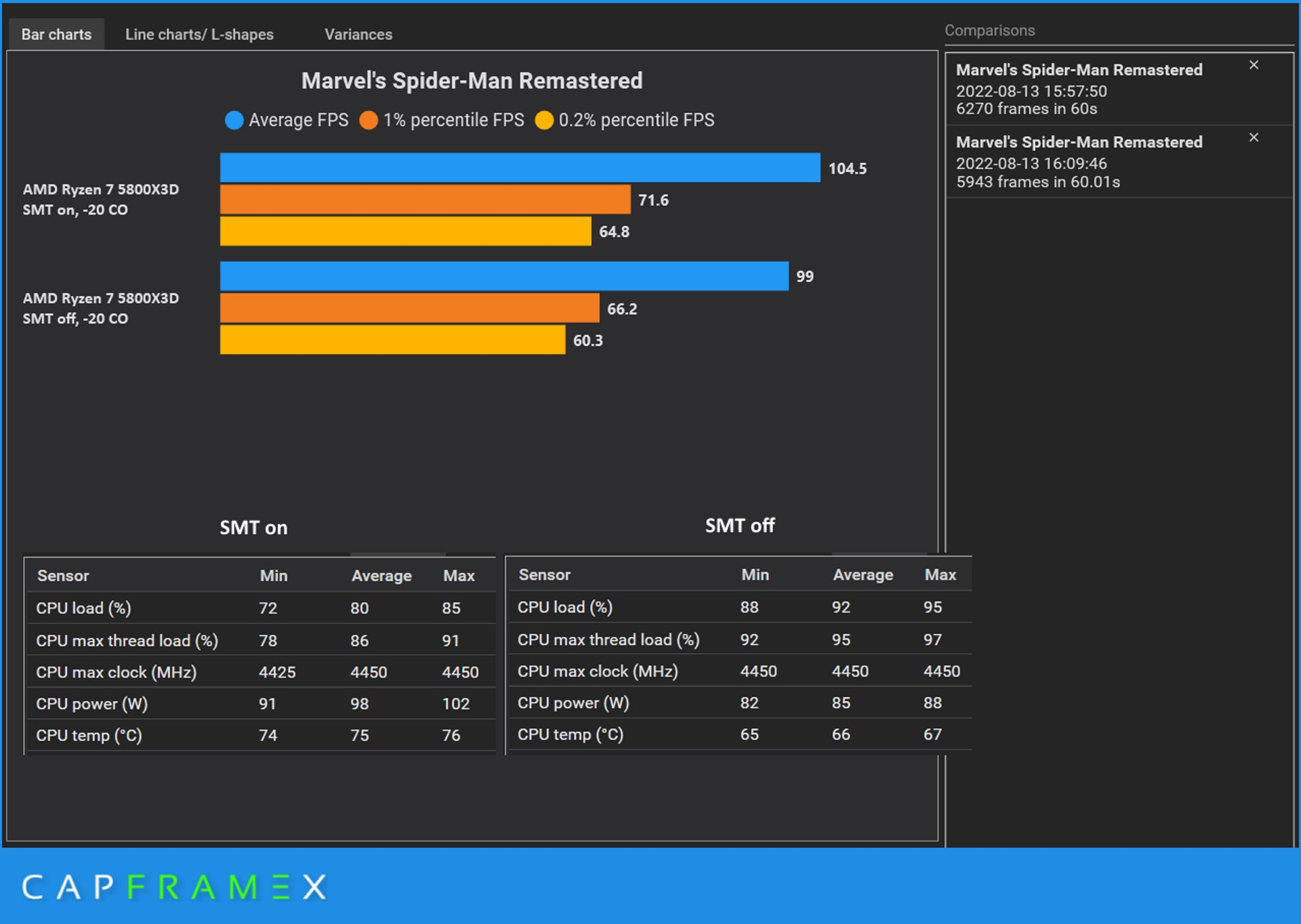Viewport: 1301px width, 924px height.
Task: Open the Line charts/ L-shapes tab
Action: (199, 35)
